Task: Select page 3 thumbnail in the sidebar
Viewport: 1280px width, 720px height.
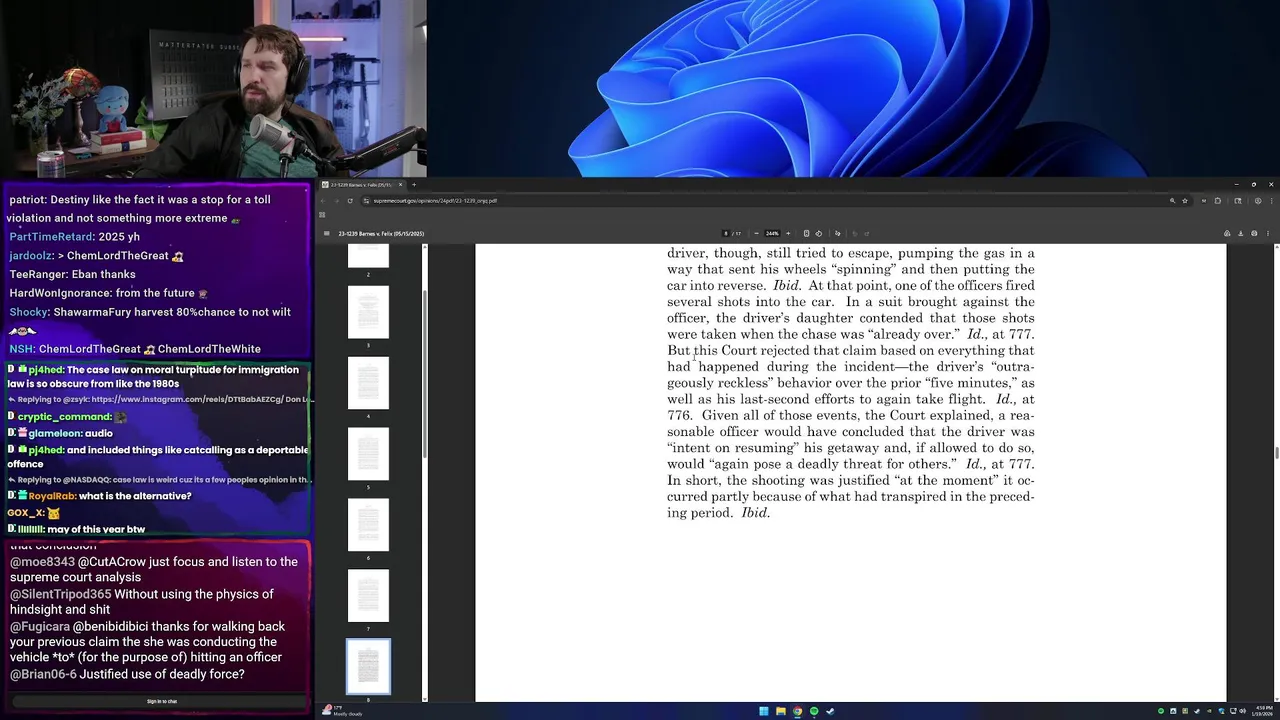Action: coord(368,311)
